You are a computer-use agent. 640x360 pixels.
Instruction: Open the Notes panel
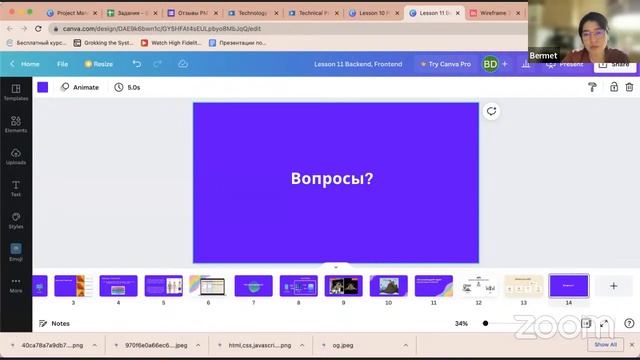coord(54,323)
